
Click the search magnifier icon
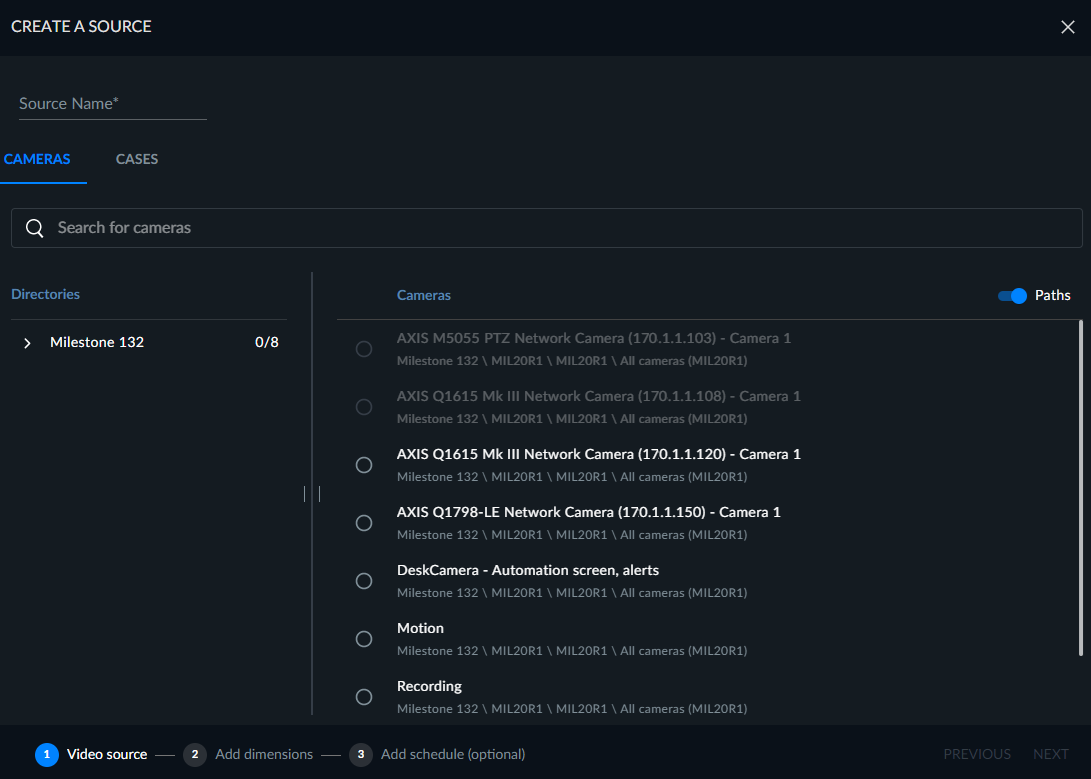click(34, 228)
